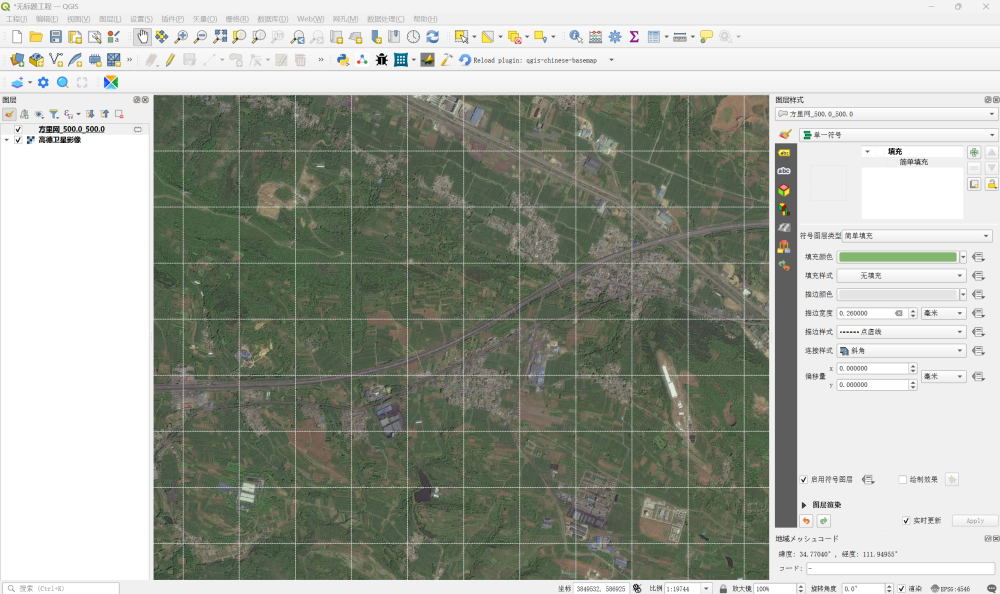Click the 搜索 locator search box
Image resolution: width=1000 pixels, height=594 pixels.
(61, 588)
